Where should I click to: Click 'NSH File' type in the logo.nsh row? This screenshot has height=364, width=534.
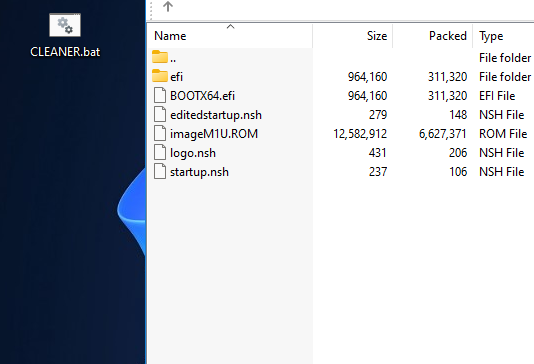[x=501, y=153]
